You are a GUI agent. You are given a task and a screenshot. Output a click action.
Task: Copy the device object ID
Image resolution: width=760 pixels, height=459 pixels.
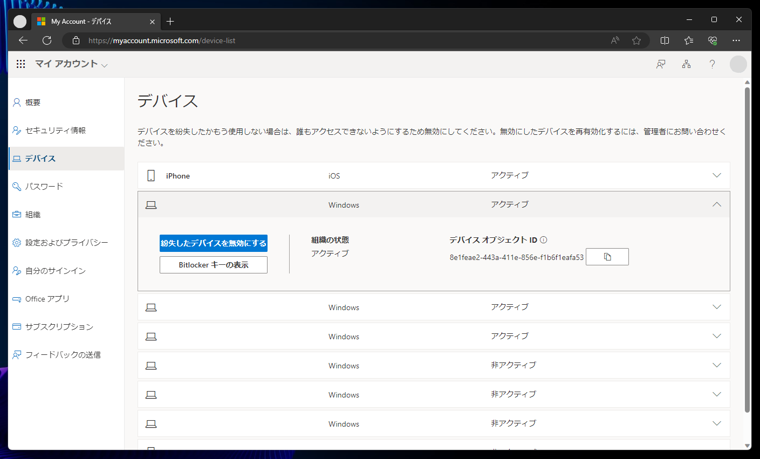click(x=607, y=257)
